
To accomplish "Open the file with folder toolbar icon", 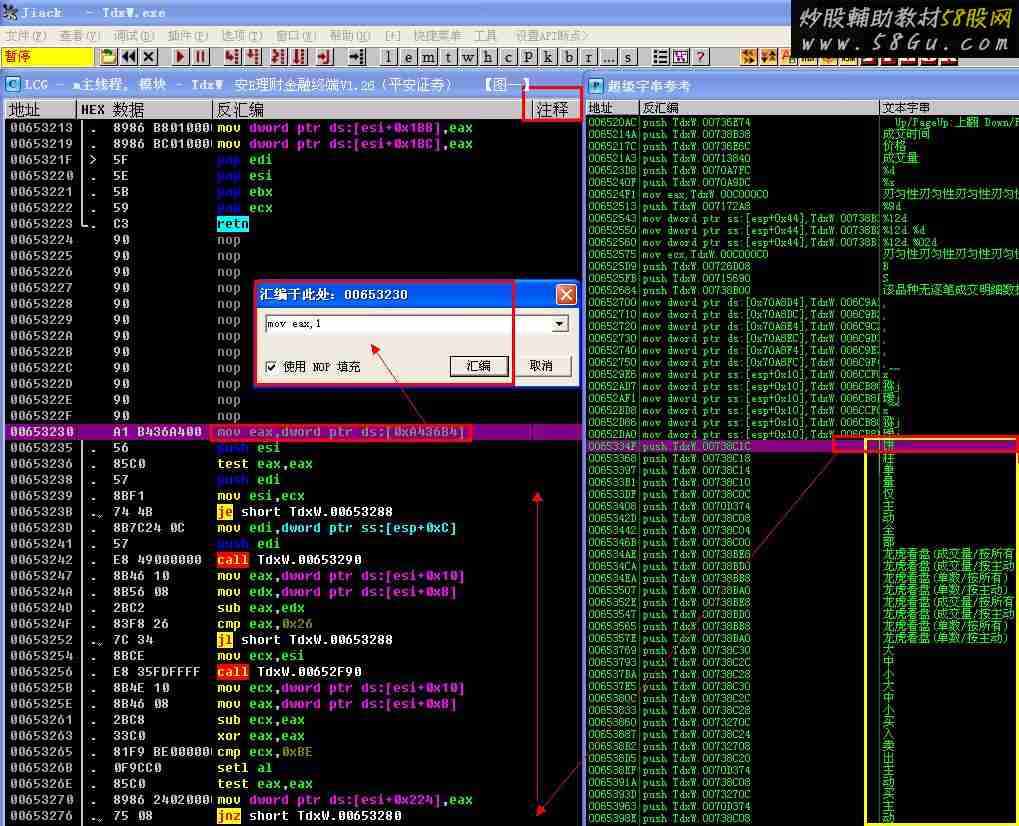I will point(108,57).
